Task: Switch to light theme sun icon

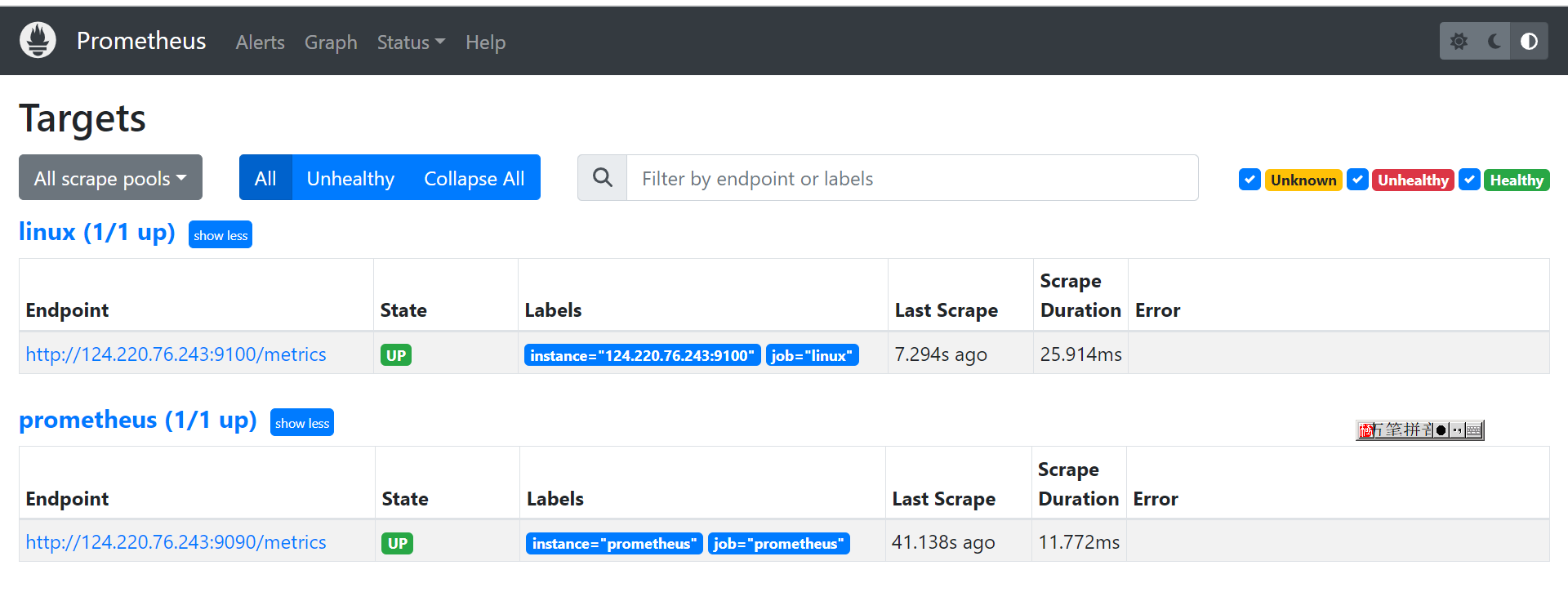Action: [x=1459, y=42]
